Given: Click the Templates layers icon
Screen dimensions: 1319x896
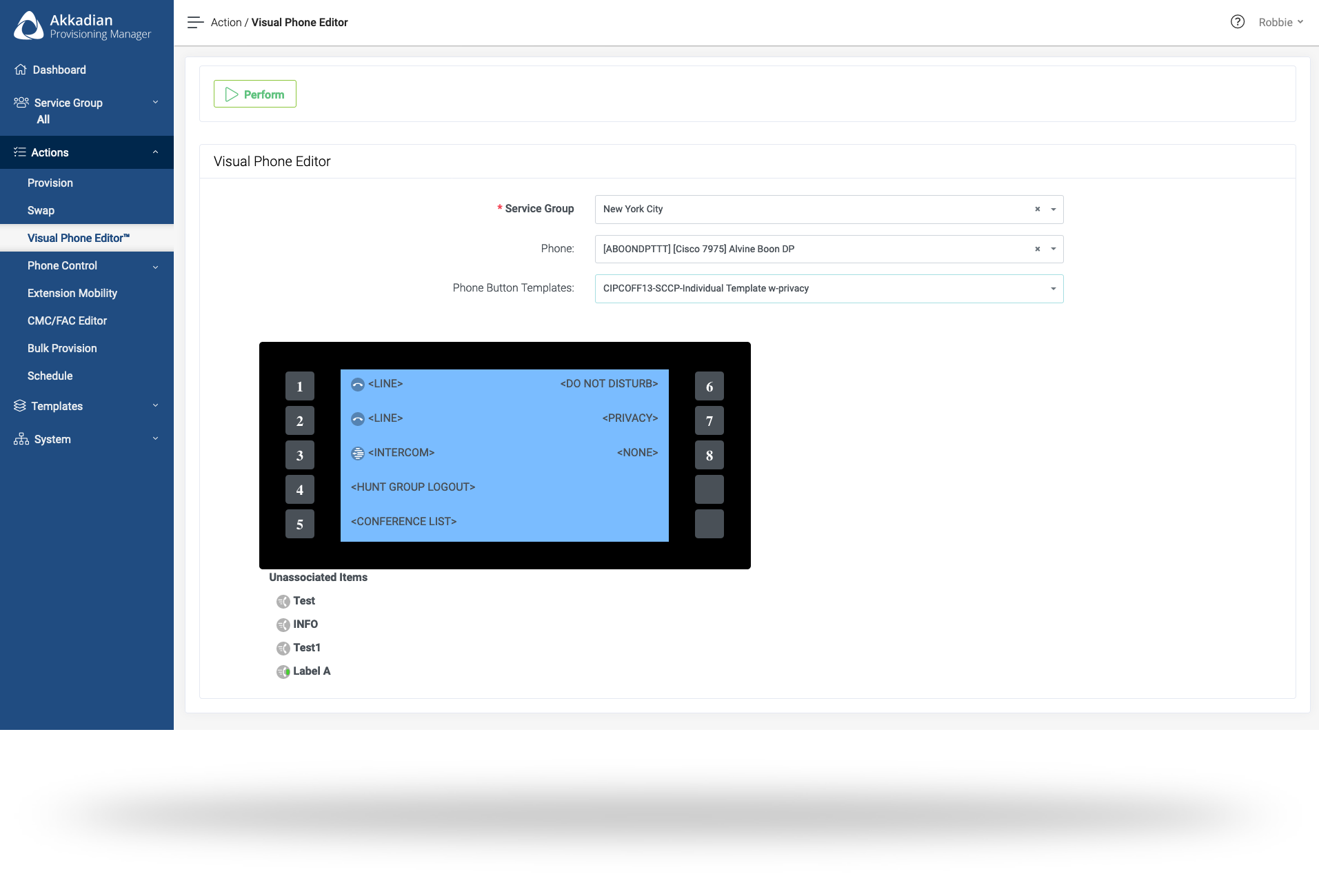Looking at the screenshot, I should (20, 406).
